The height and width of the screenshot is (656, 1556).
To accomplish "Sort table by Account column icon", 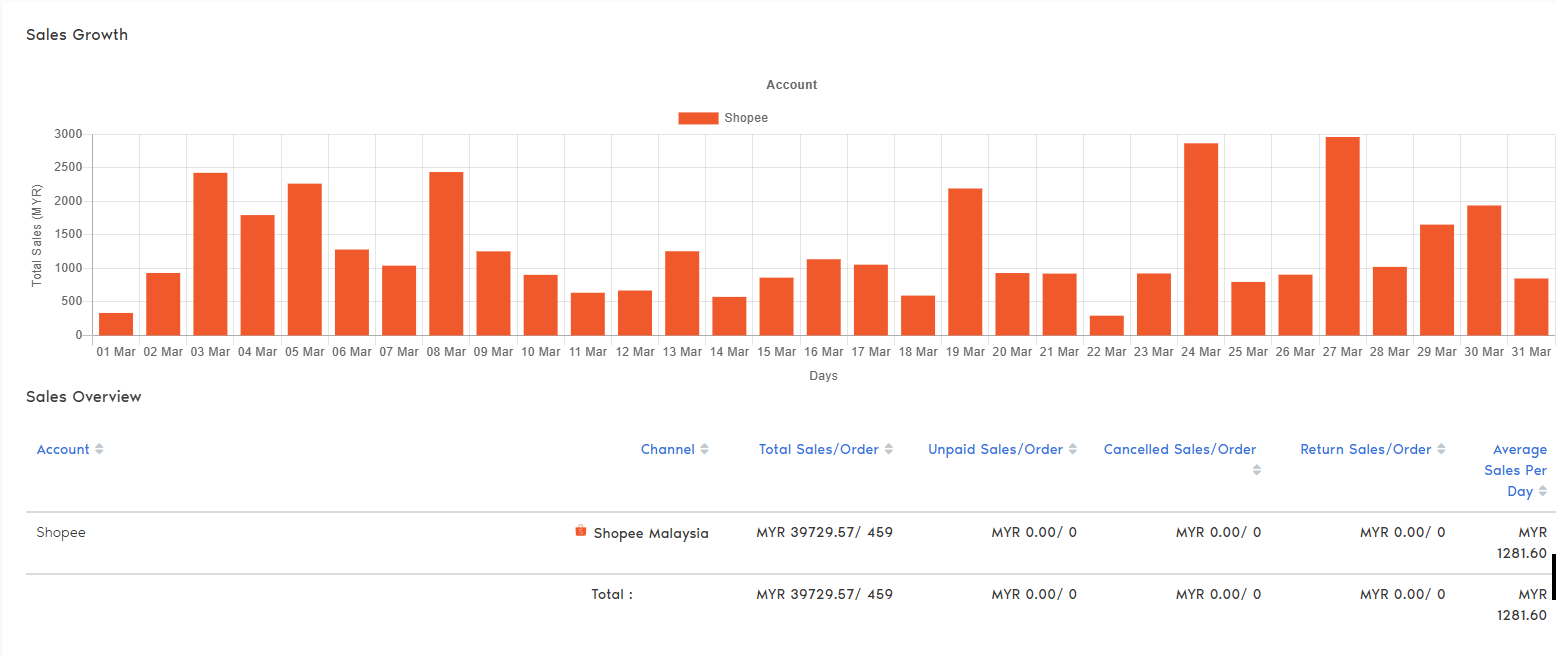I will click(x=99, y=450).
